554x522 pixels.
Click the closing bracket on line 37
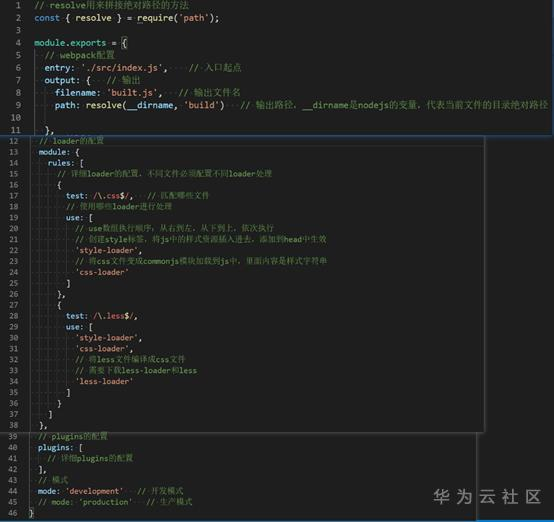pyautogui.click(x=50, y=414)
